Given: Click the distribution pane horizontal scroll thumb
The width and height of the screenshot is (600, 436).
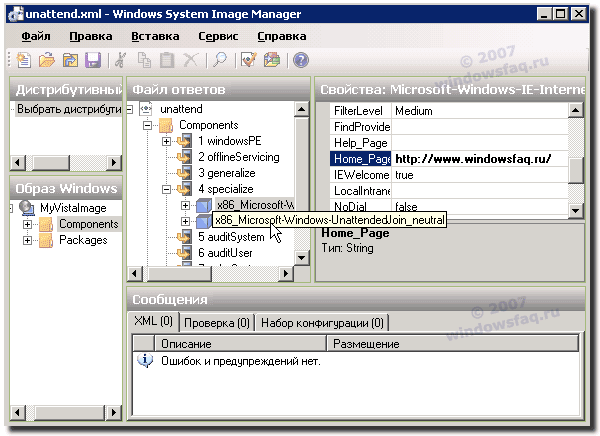Looking at the screenshot, I should coord(51,162).
